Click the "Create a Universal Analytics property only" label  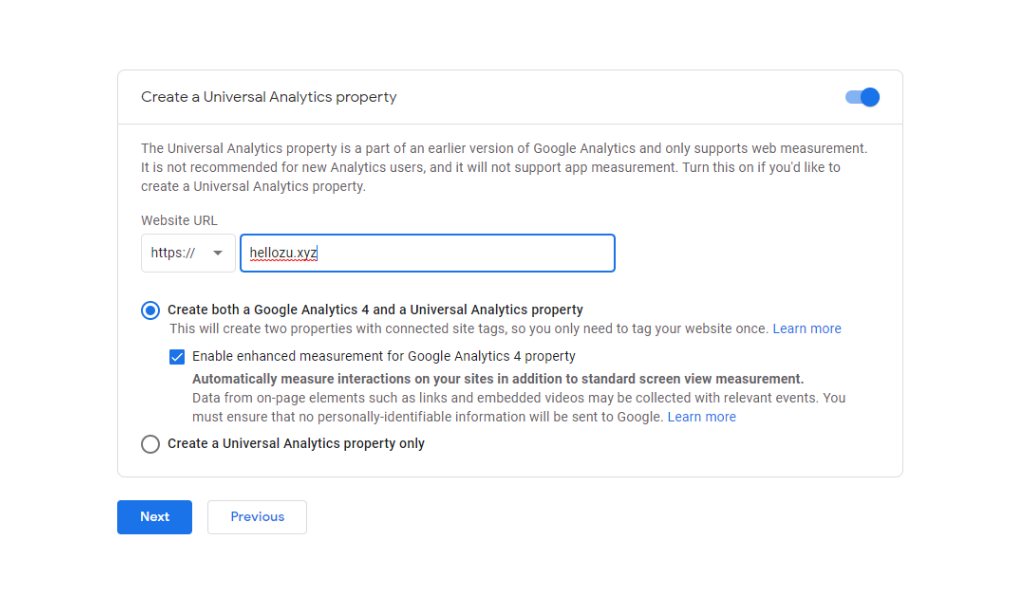296,444
